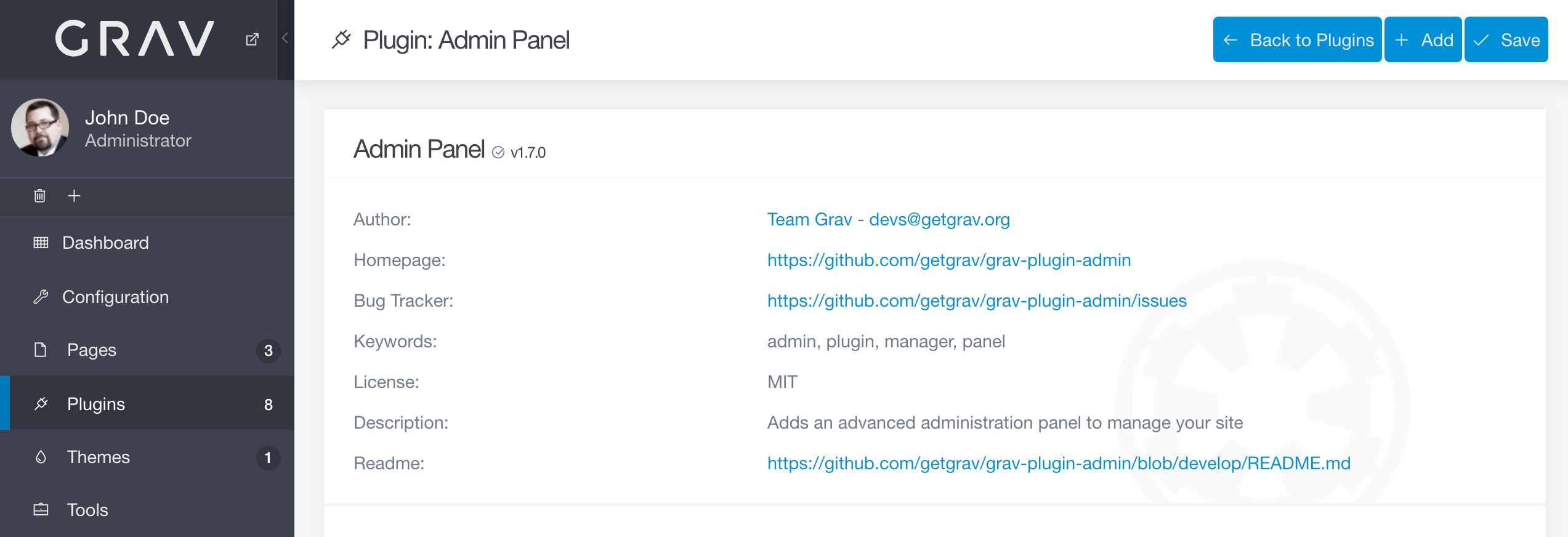
Task: Click John Doe's profile avatar
Action: (39, 128)
